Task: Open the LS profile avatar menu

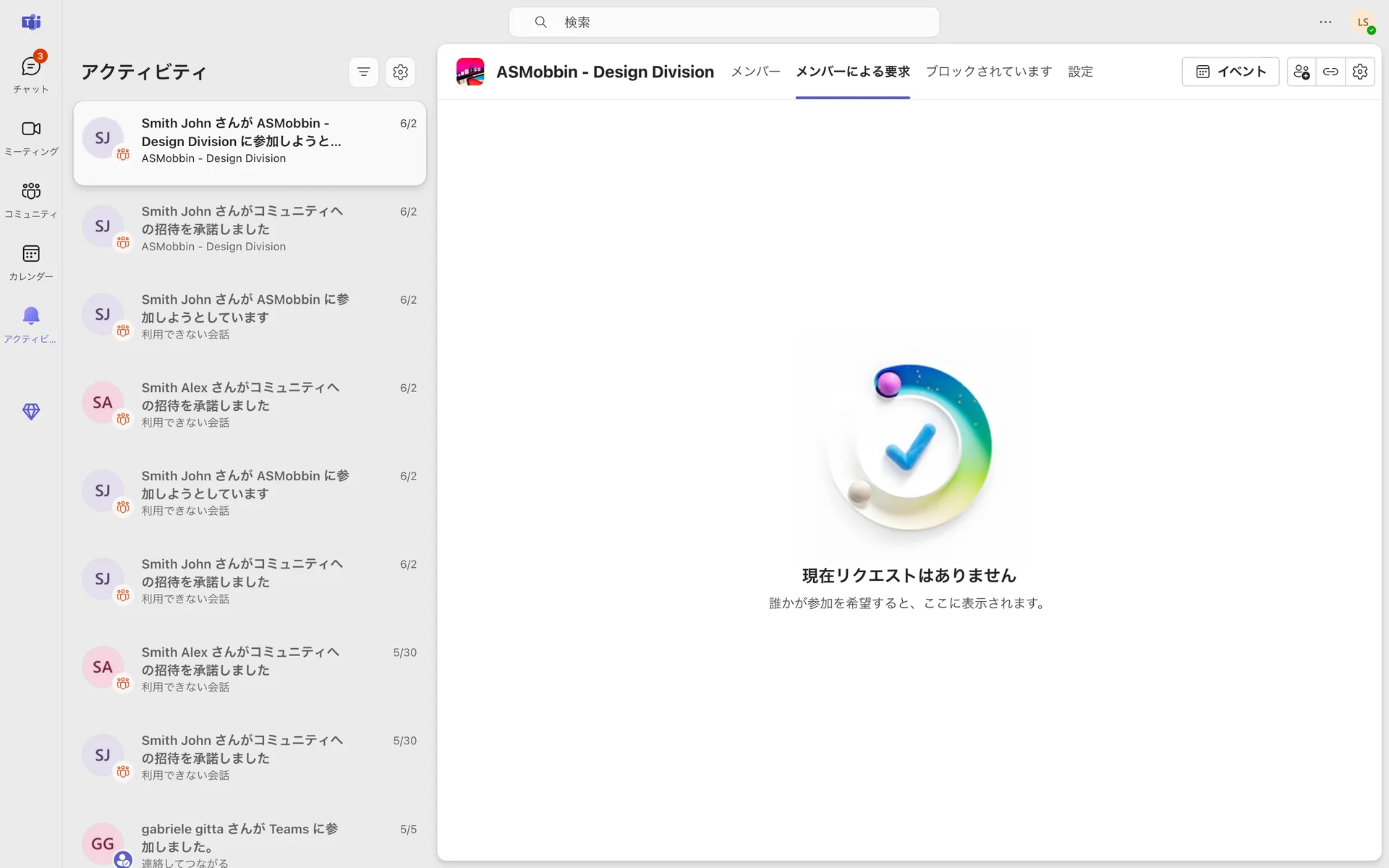Action: pyautogui.click(x=1363, y=22)
